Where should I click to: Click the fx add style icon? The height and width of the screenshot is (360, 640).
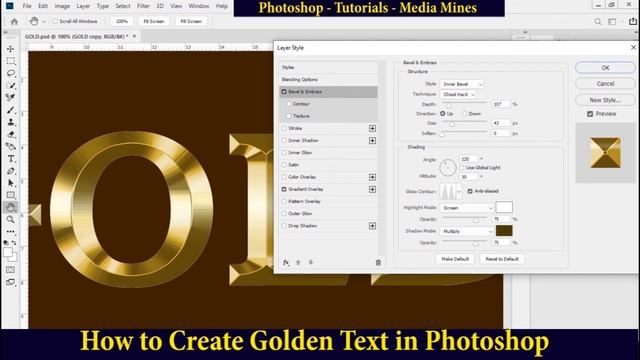point(286,262)
